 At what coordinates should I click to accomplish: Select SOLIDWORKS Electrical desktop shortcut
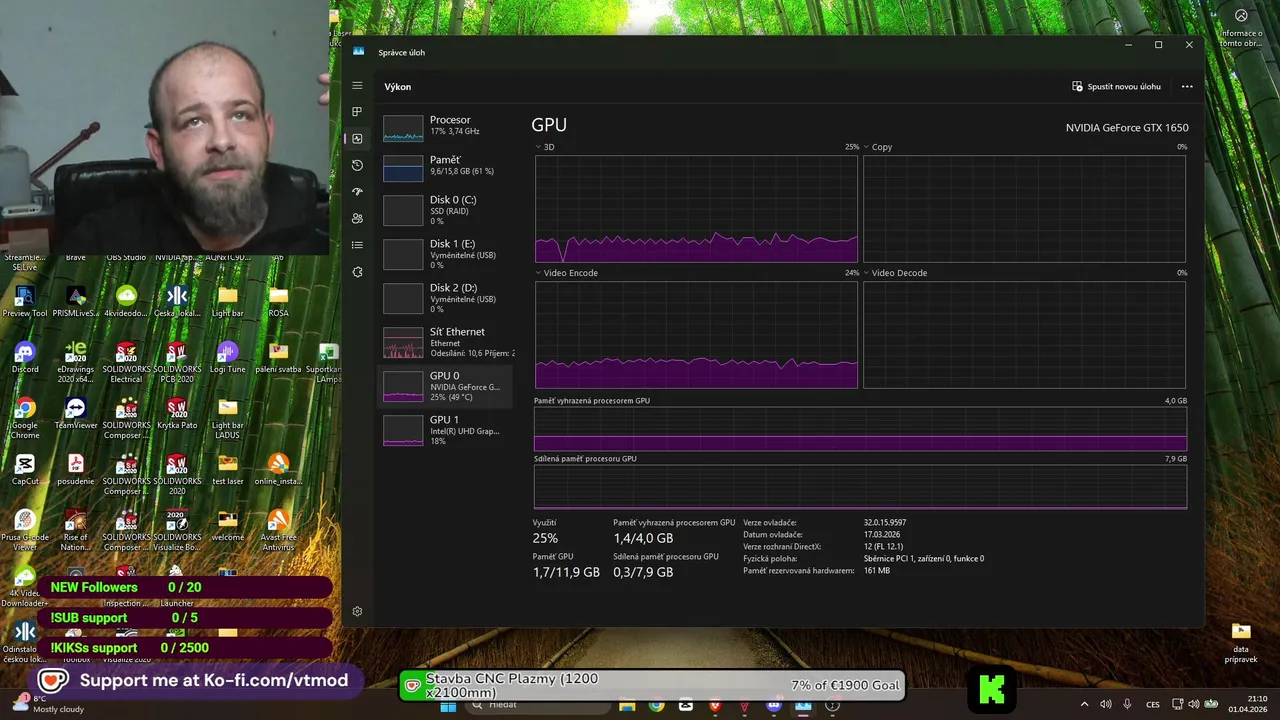click(x=127, y=362)
